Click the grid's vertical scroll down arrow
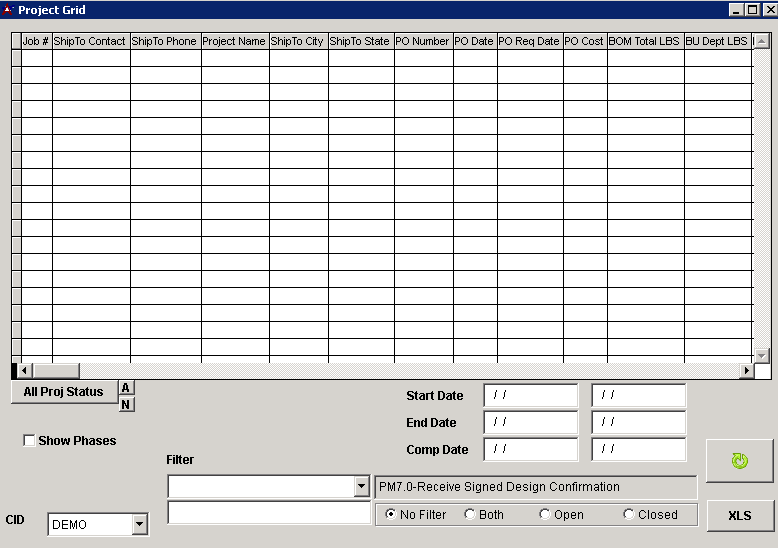The width and height of the screenshot is (778, 548). tap(761, 355)
